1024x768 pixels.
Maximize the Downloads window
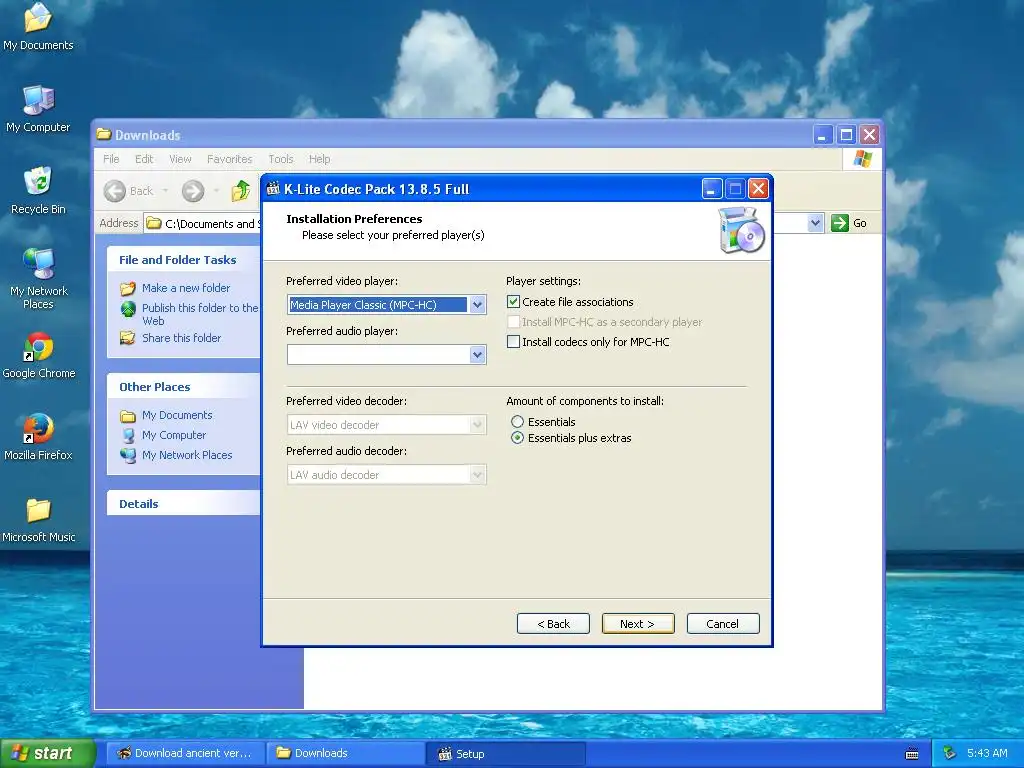tap(846, 135)
